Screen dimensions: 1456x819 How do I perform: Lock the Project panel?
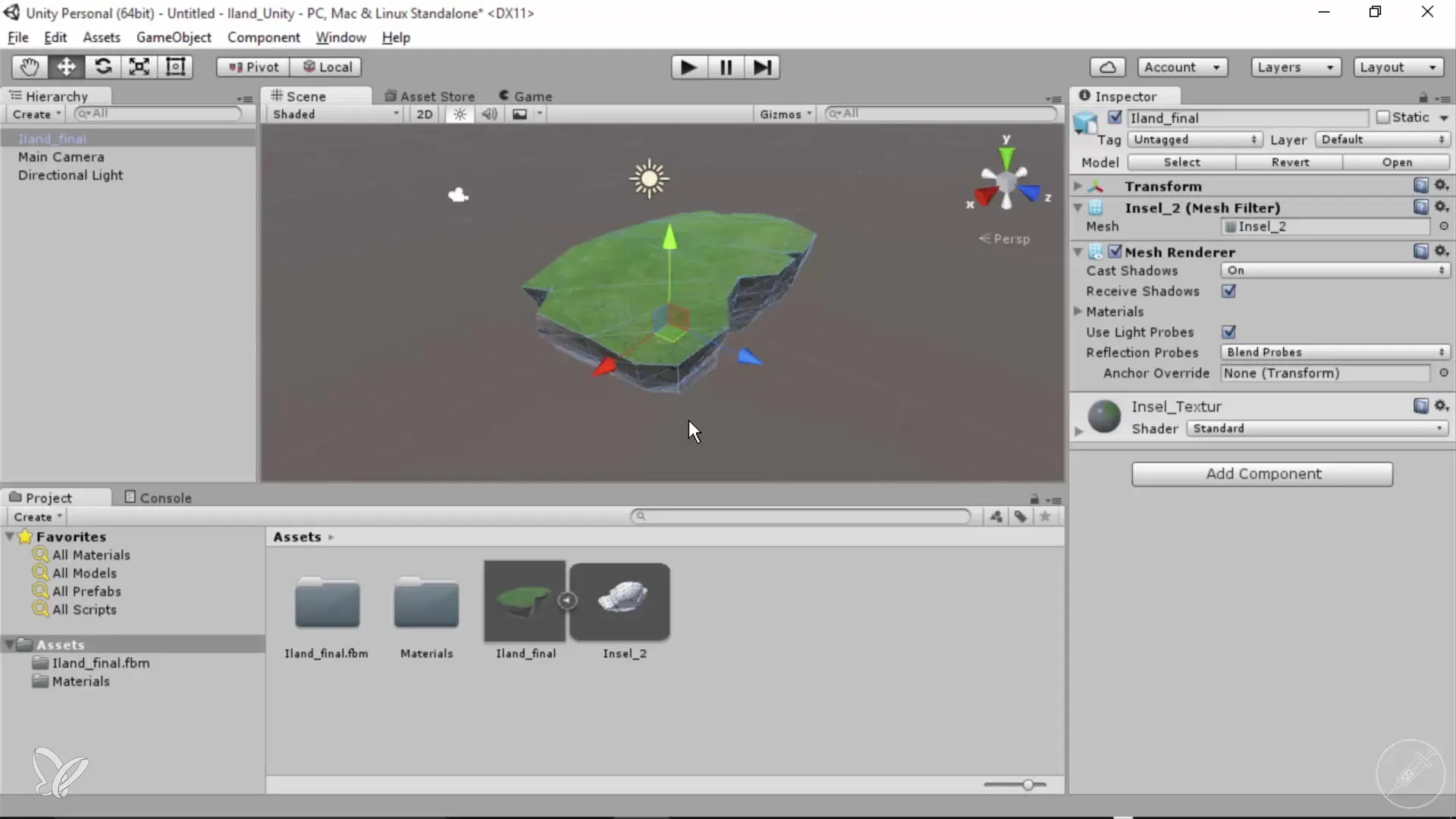pos(1034,499)
